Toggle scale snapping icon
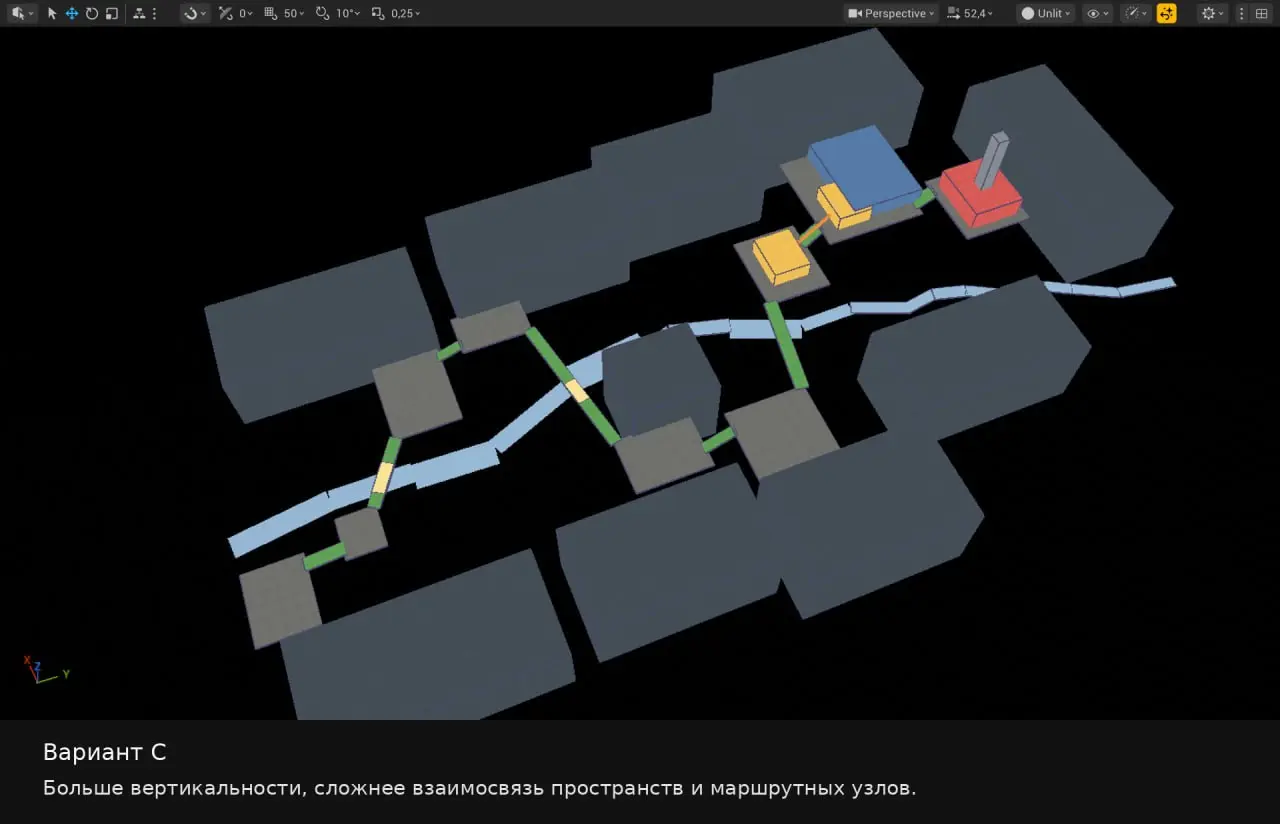 click(377, 14)
